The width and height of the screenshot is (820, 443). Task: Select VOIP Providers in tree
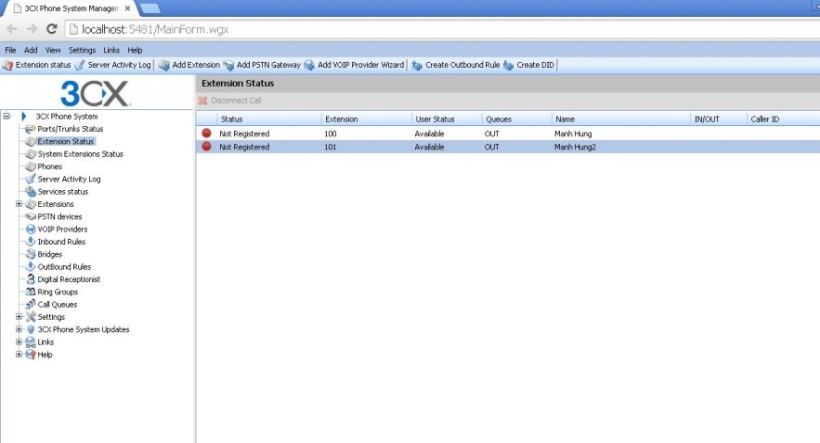[62, 229]
